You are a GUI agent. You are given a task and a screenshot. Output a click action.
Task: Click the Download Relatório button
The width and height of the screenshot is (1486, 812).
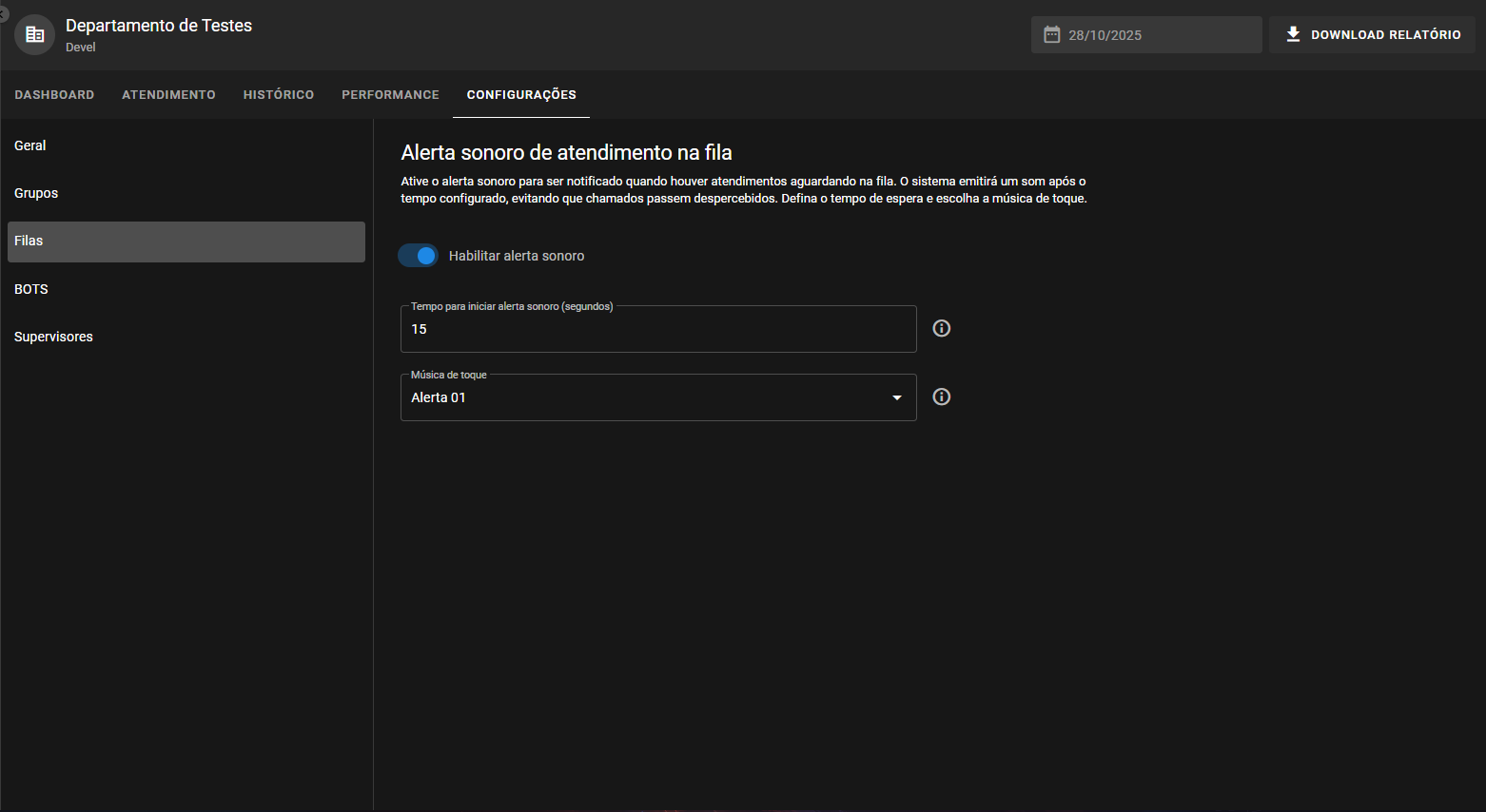tap(1371, 34)
